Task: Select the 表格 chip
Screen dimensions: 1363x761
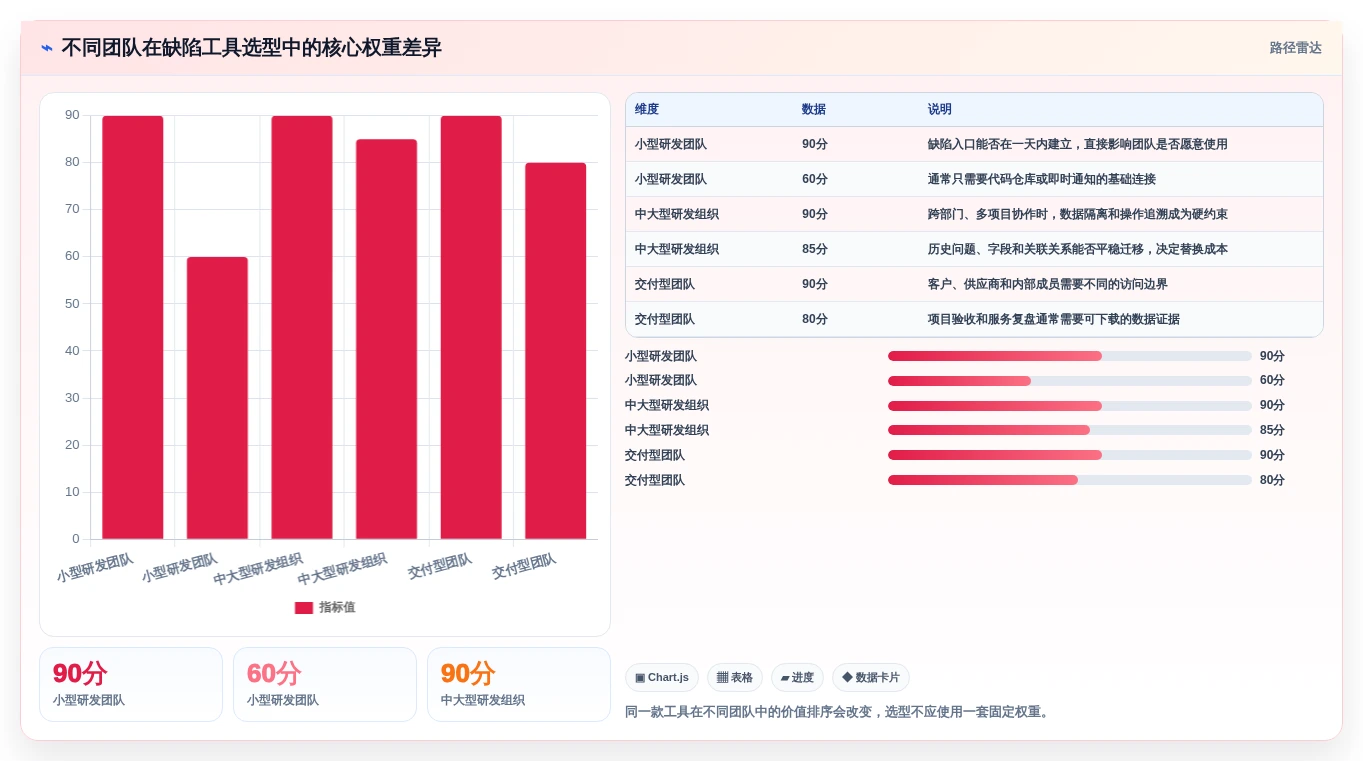Action: (x=735, y=678)
